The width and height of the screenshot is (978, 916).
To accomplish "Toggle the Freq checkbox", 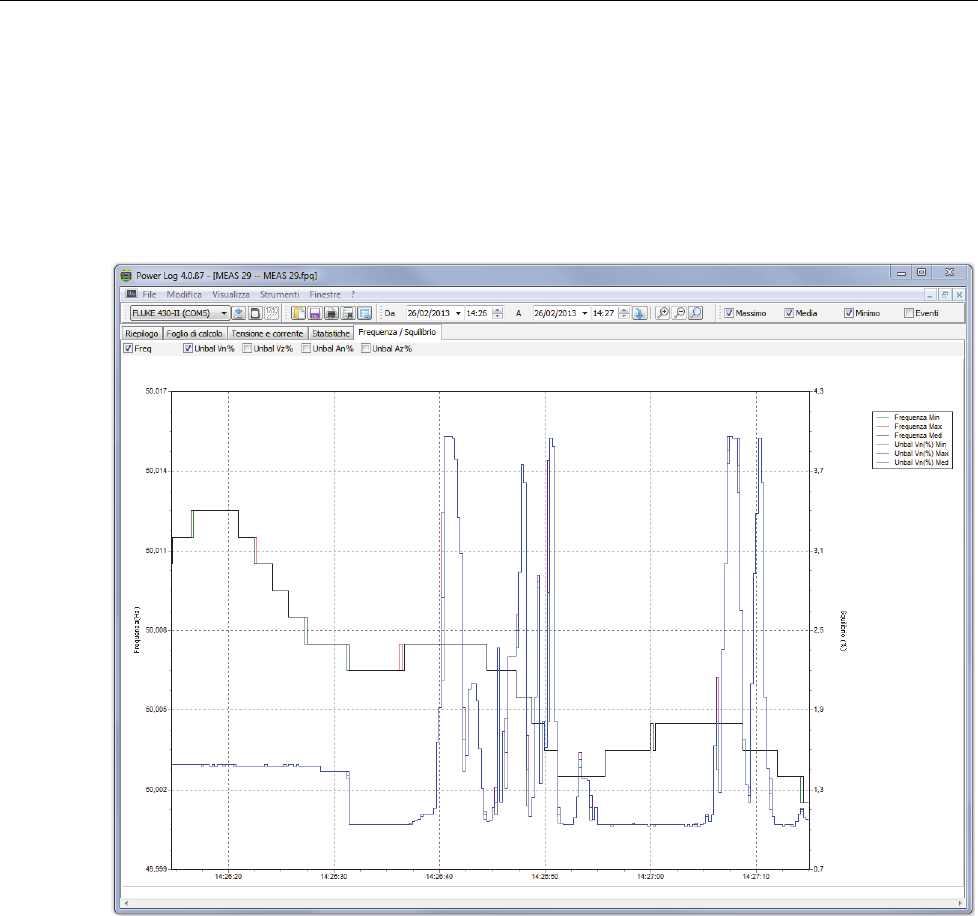I will [128, 349].
